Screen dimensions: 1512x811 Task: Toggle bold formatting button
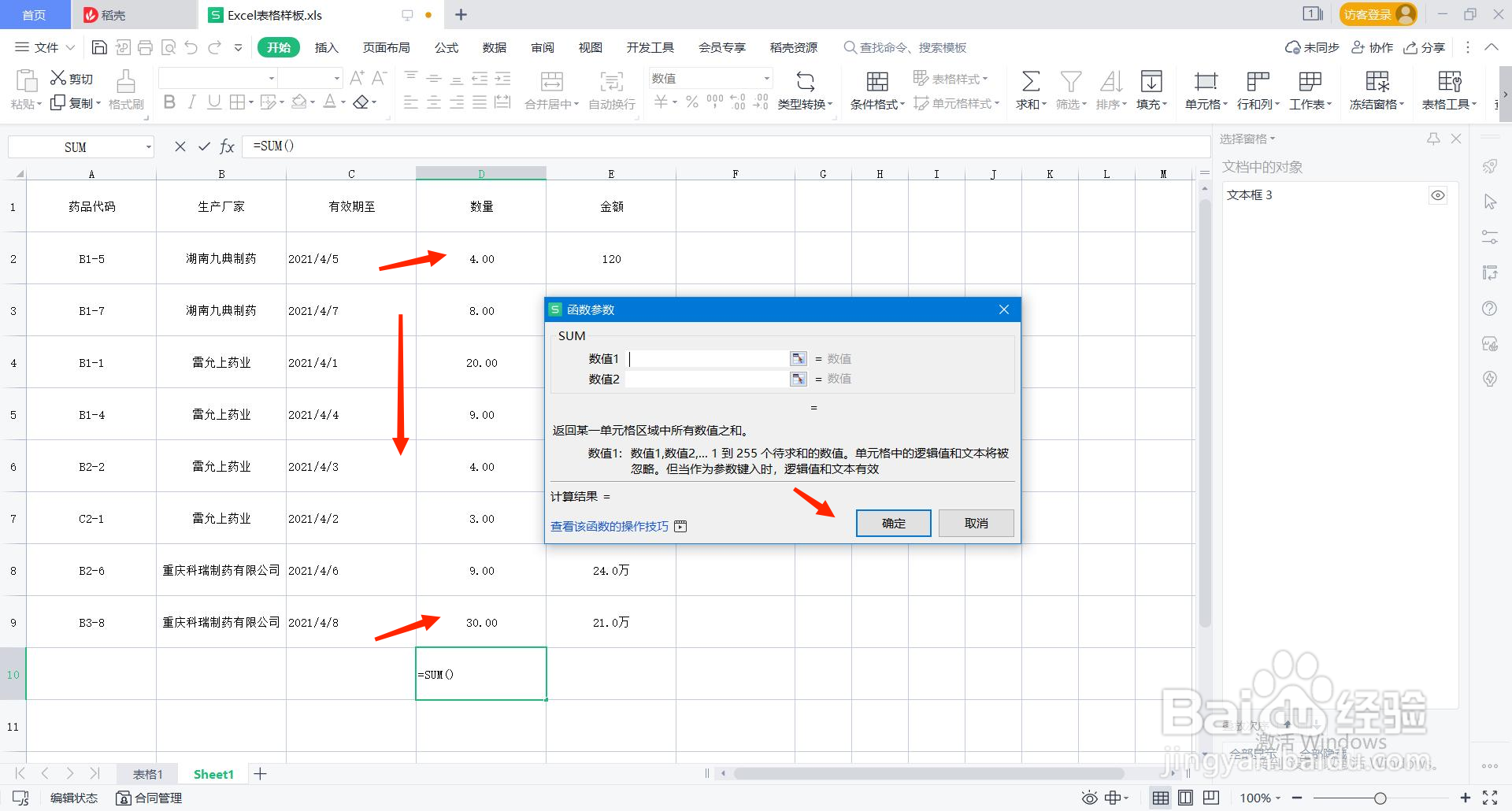169,102
